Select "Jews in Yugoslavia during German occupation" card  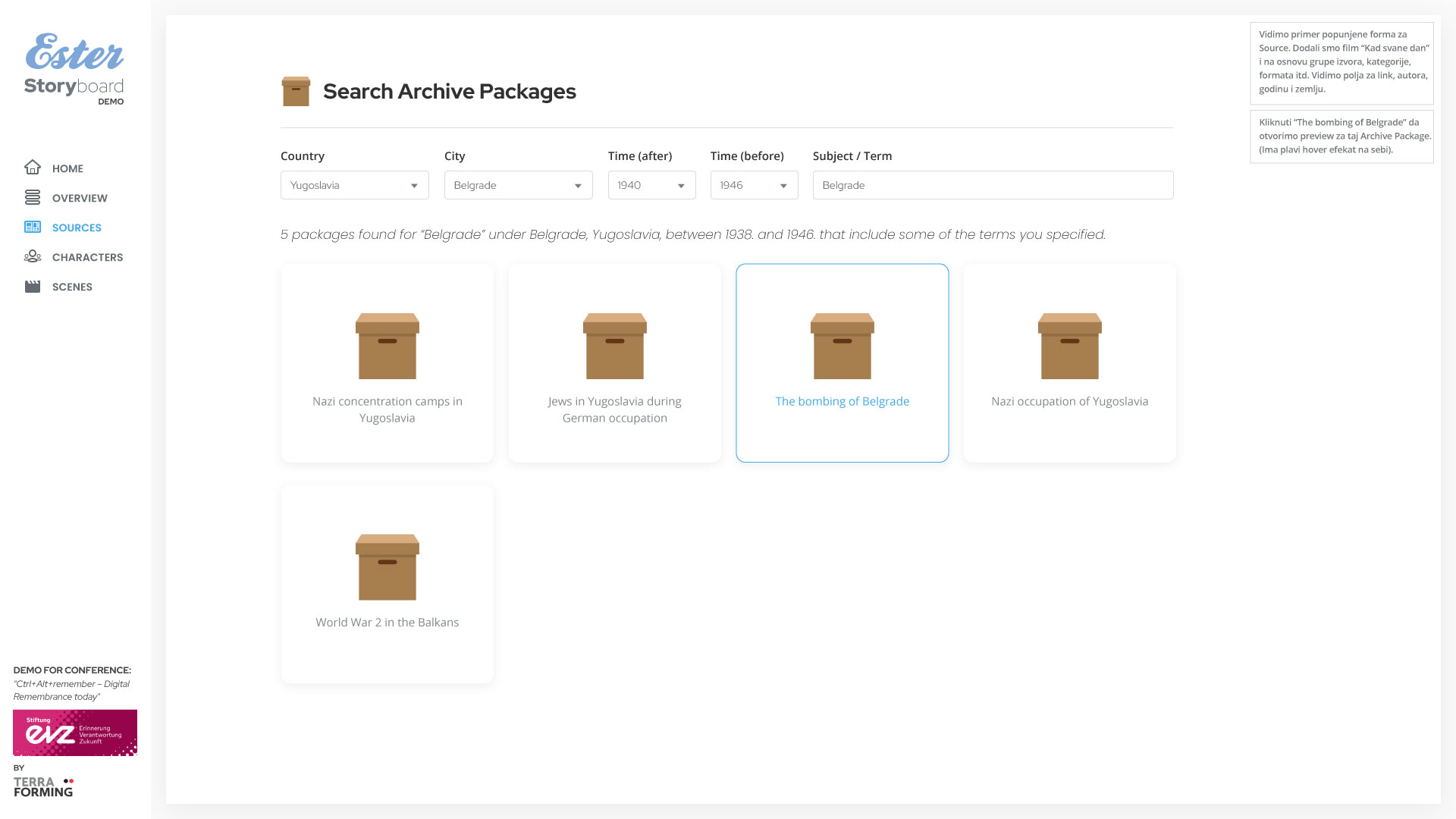click(614, 364)
